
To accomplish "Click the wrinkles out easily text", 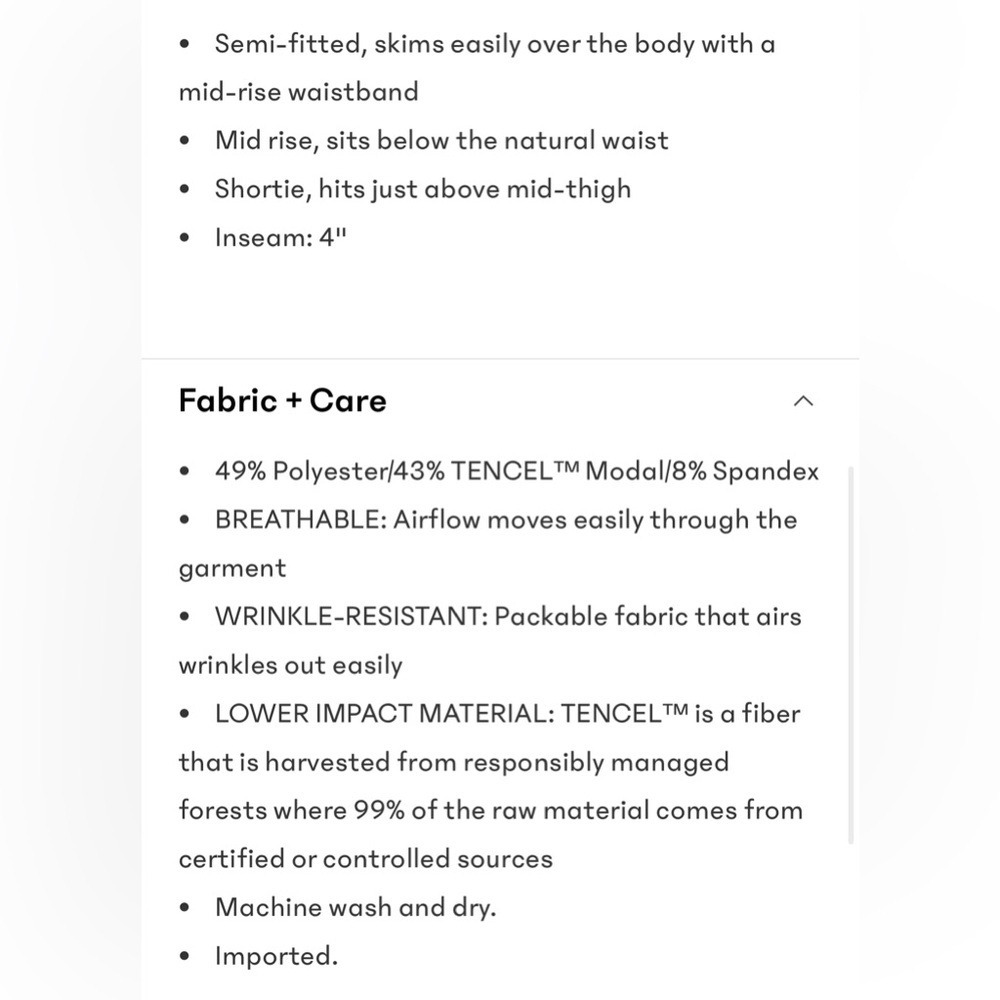I will (291, 665).
